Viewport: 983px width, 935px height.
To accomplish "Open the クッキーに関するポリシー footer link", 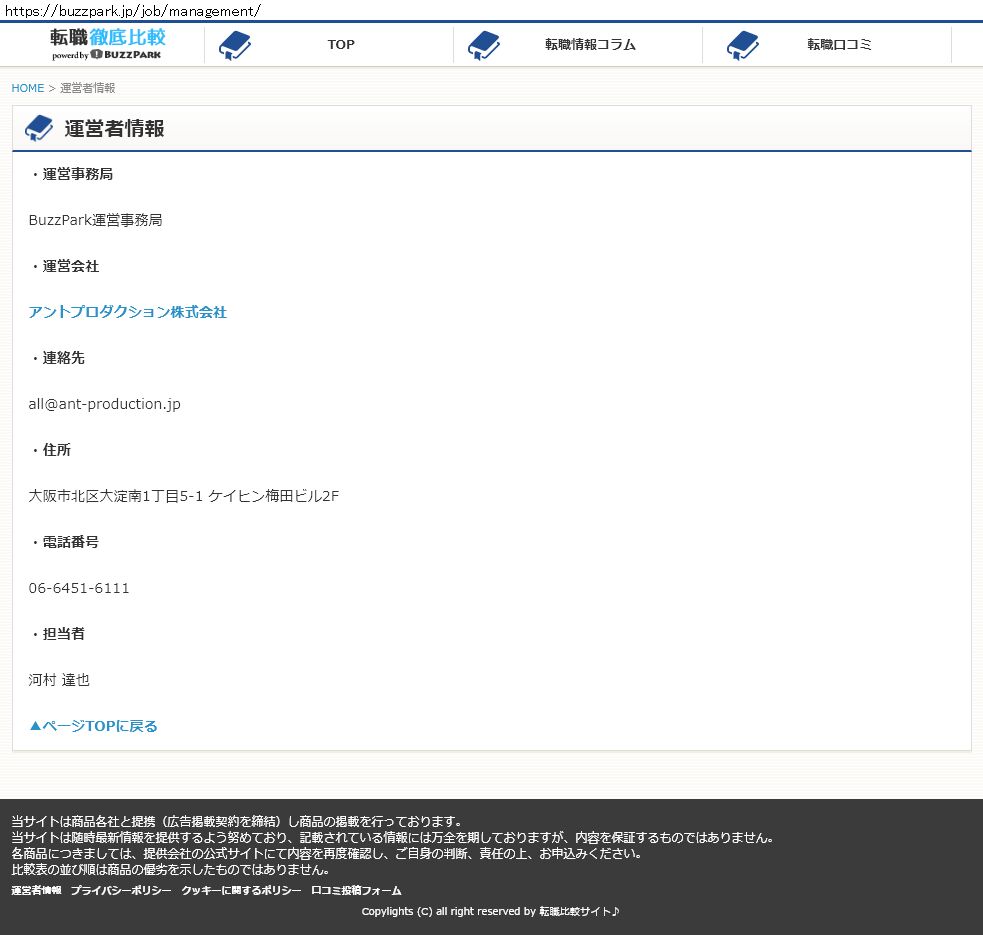I will 241,890.
